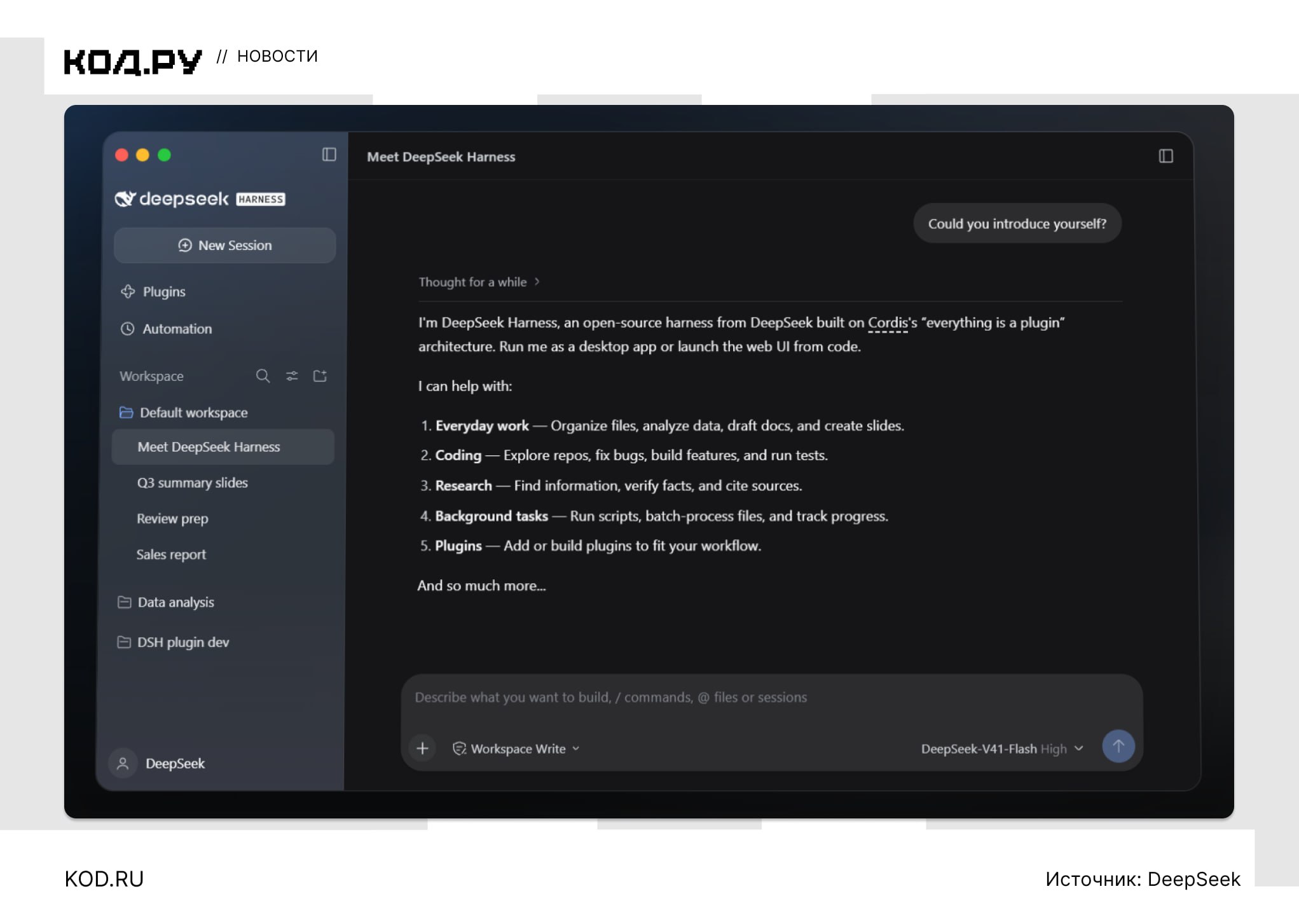The height and width of the screenshot is (924, 1299).
Task: Add a new workspace folder icon
Action: point(320,376)
